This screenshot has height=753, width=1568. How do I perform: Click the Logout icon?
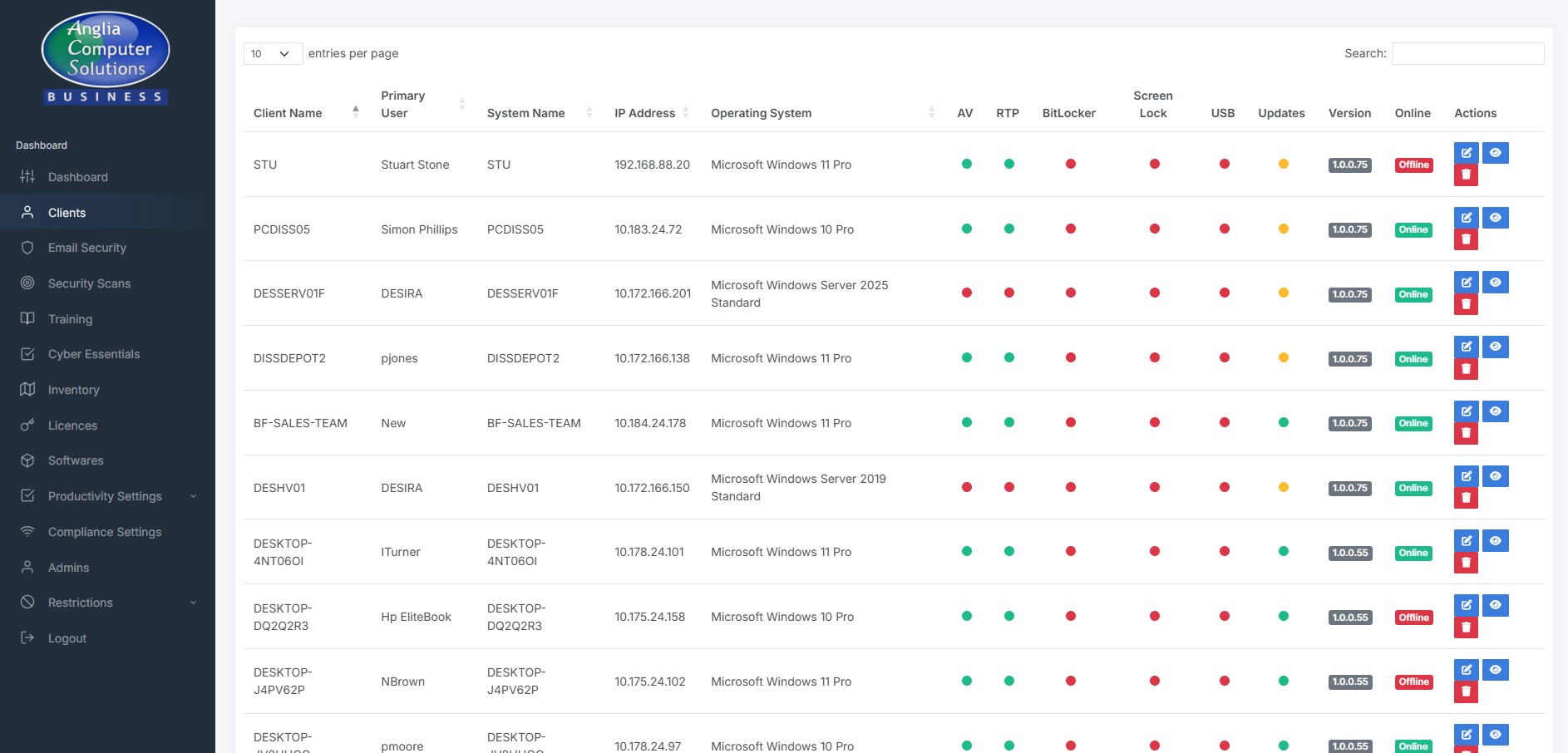(27, 637)
